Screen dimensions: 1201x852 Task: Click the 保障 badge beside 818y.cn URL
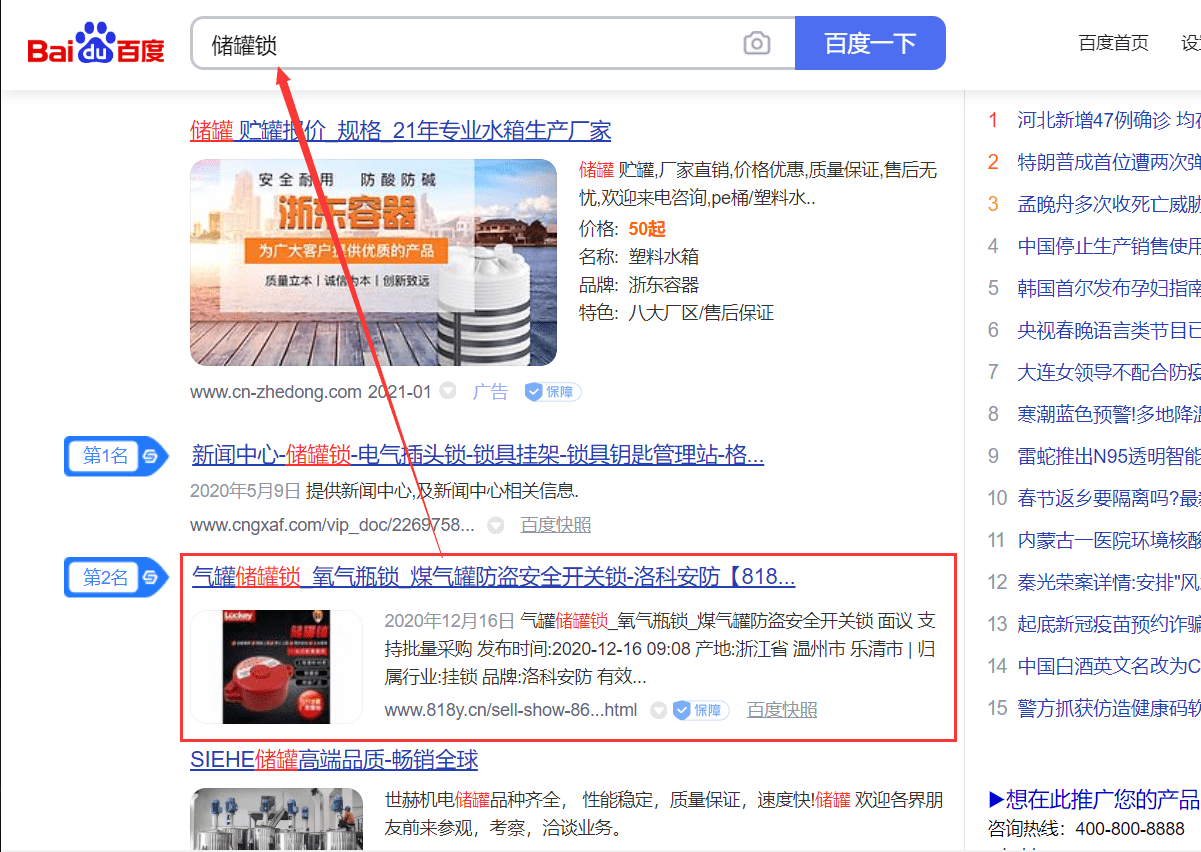[700, 710]
